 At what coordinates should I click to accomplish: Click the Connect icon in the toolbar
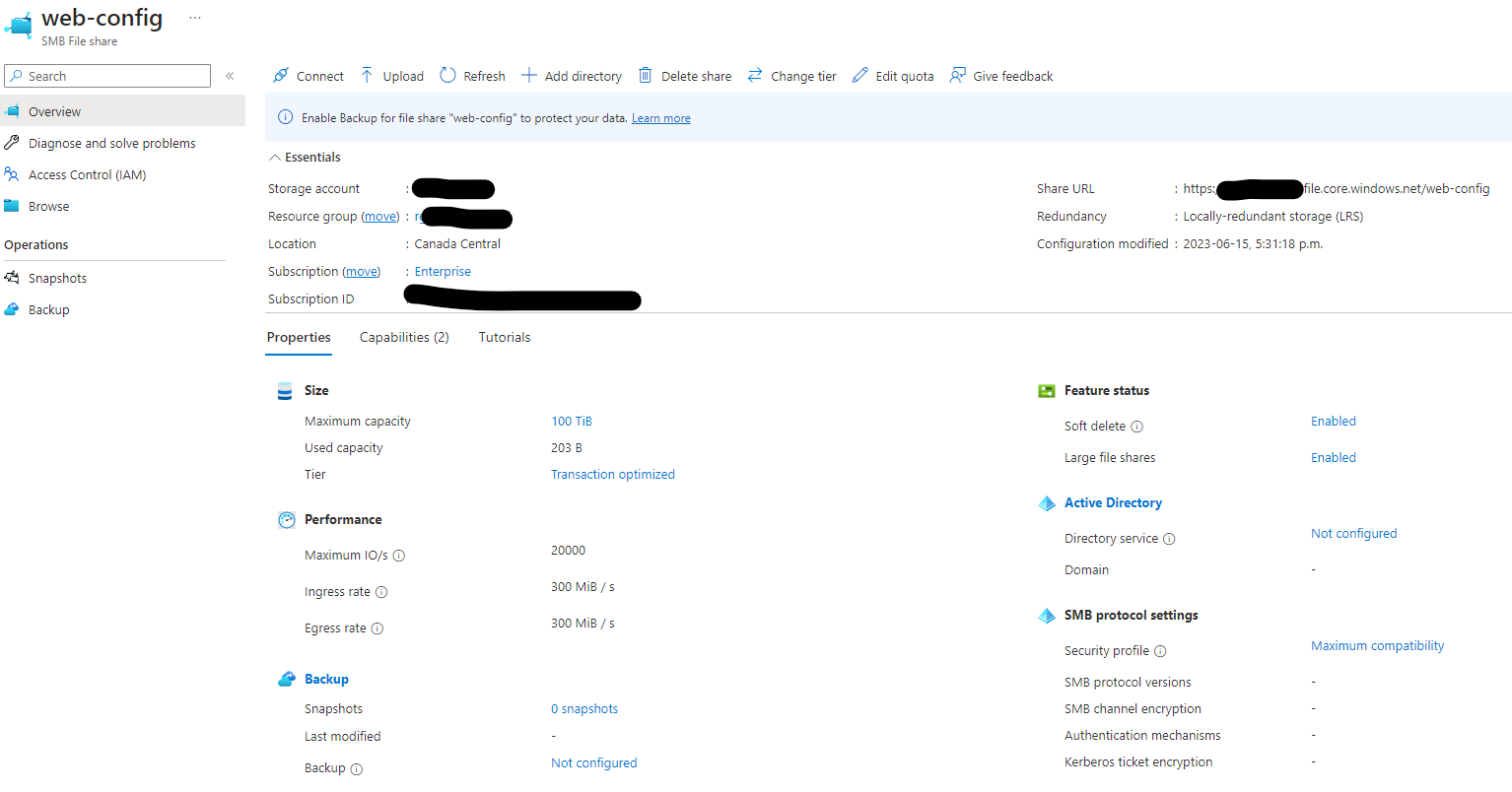pos(281,76)
